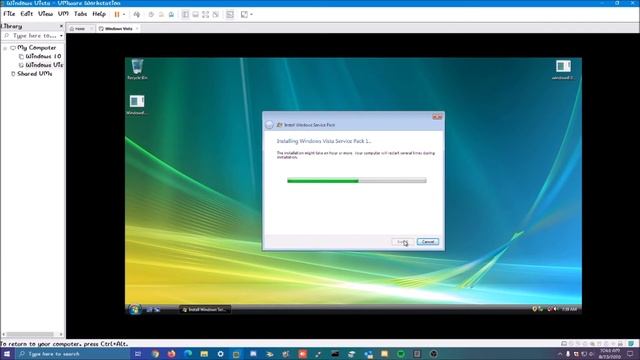Click the Windows 10 taskbar search box

(x=72, y=354)
